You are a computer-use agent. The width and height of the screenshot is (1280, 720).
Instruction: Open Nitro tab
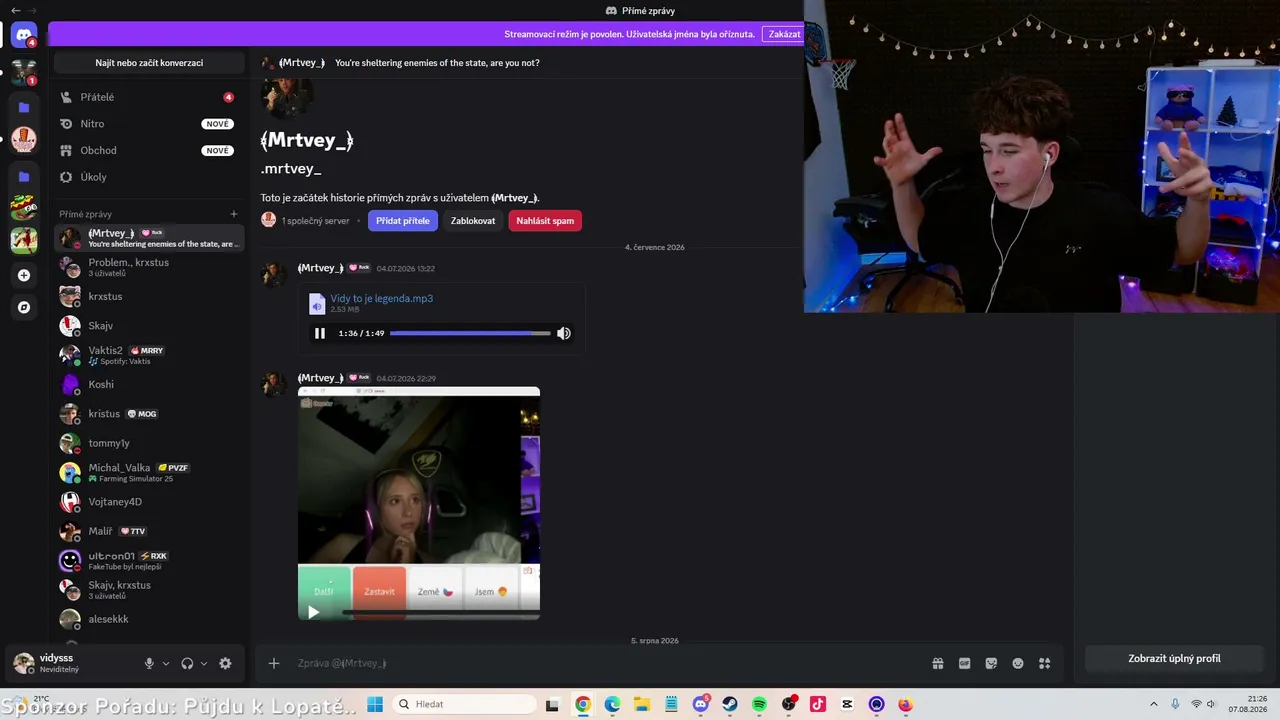(147, 124)
